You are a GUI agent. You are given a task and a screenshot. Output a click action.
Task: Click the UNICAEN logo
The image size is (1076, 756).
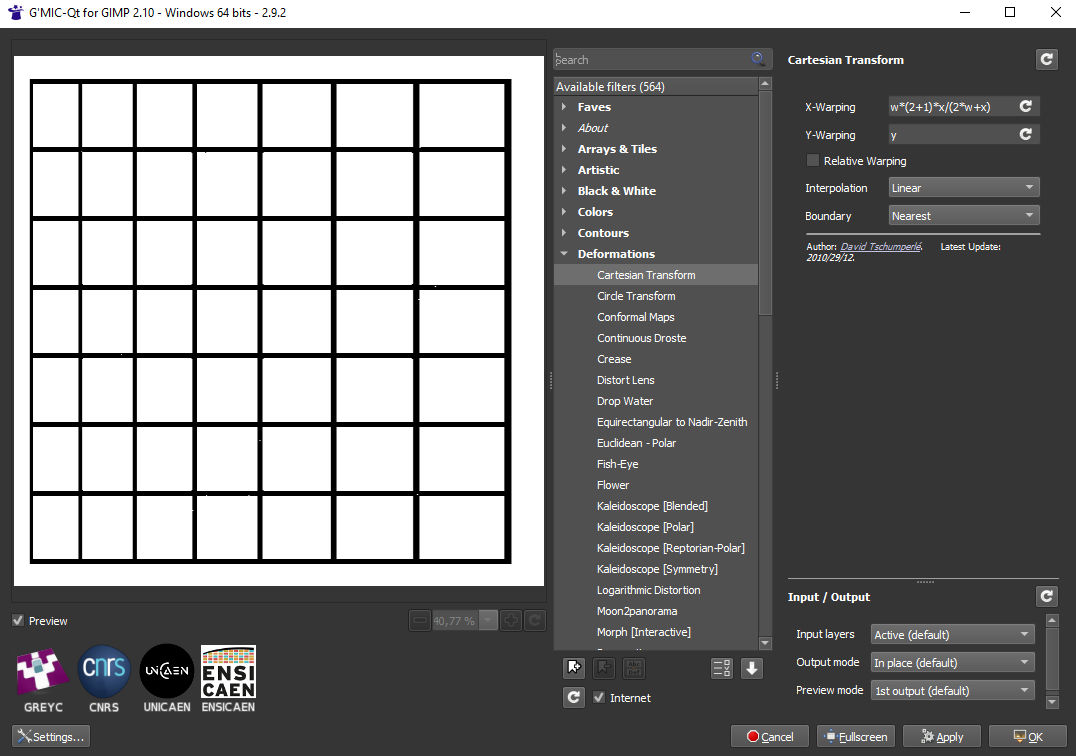pyautogui.click(x=167, y=678)
